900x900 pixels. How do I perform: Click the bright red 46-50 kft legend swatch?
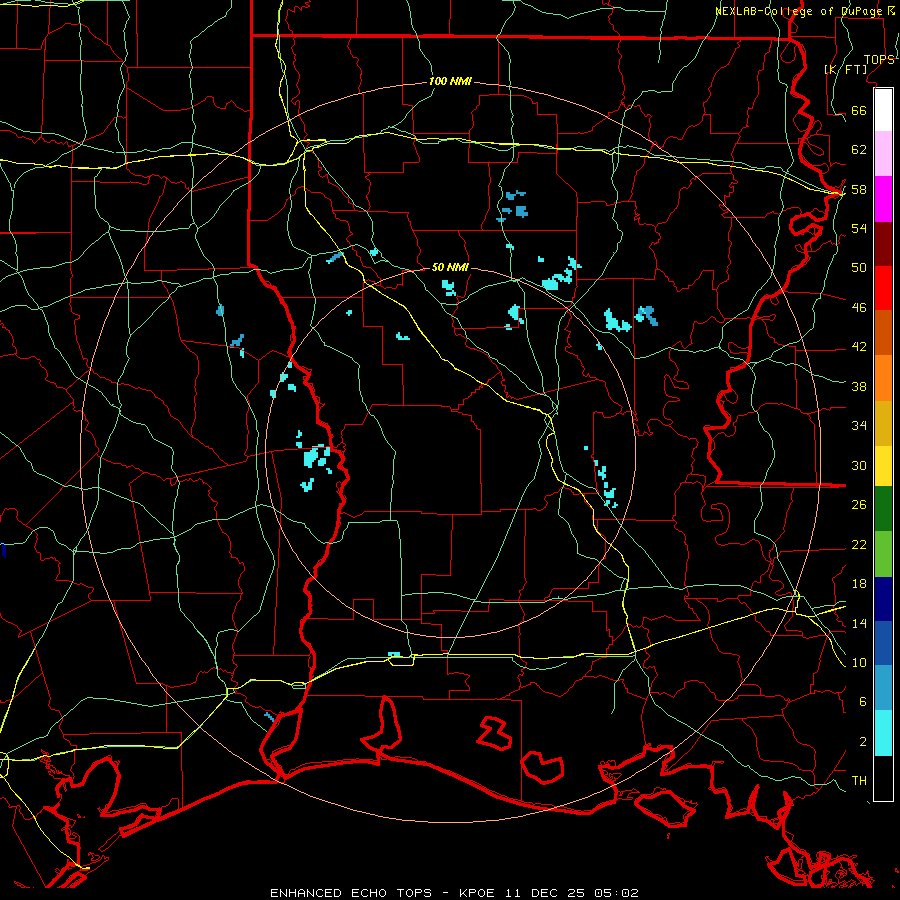pos(883,288)
